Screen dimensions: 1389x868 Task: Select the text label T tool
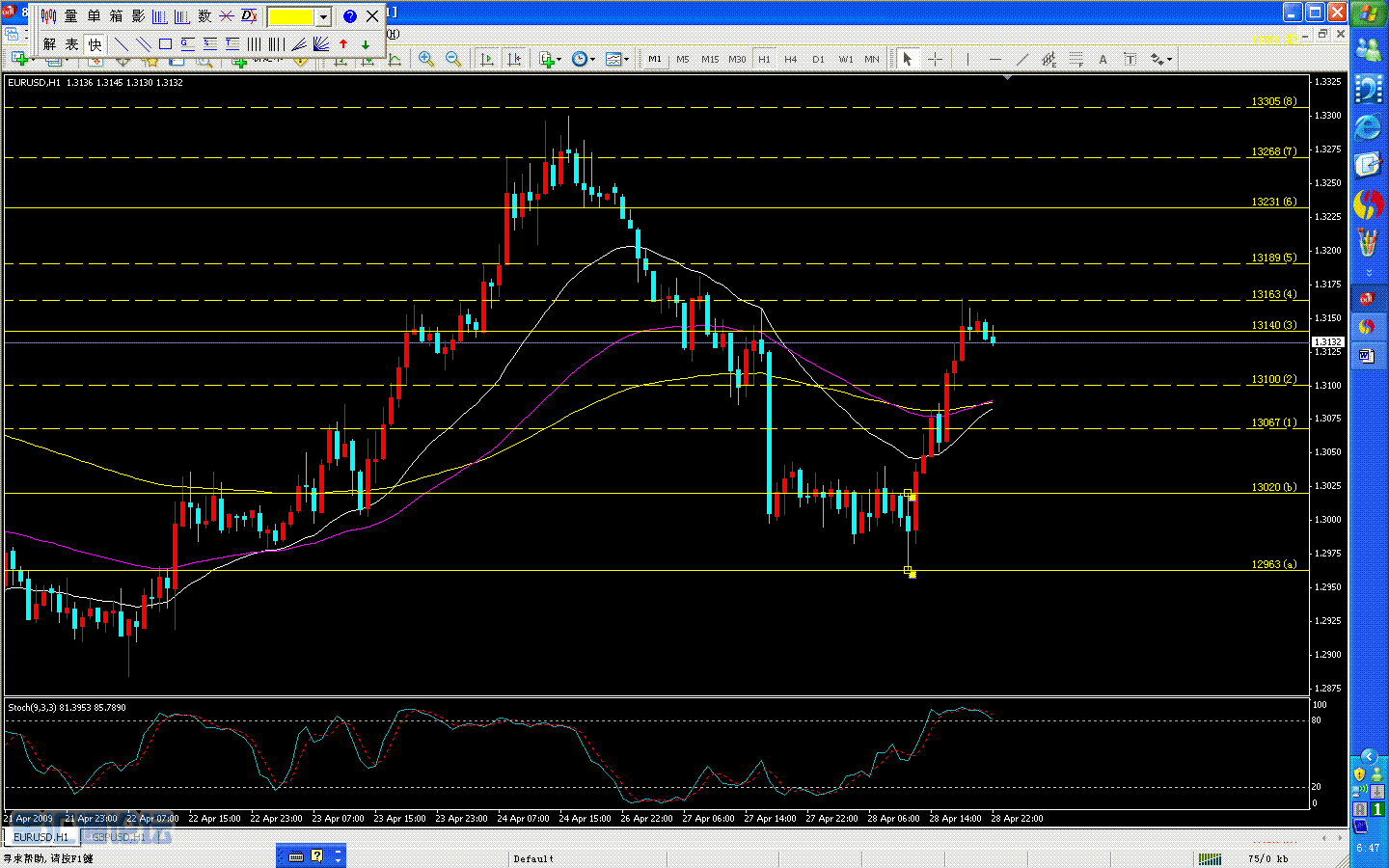point(1130,59)
